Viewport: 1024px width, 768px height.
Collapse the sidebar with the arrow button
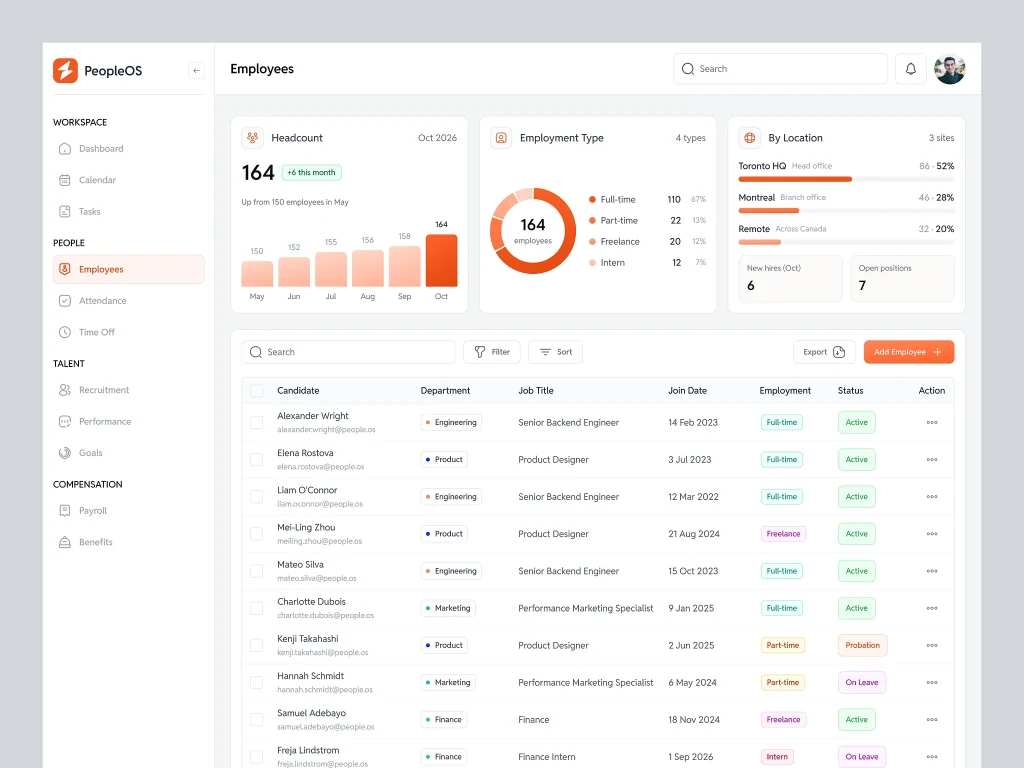(x=196, y=71)
